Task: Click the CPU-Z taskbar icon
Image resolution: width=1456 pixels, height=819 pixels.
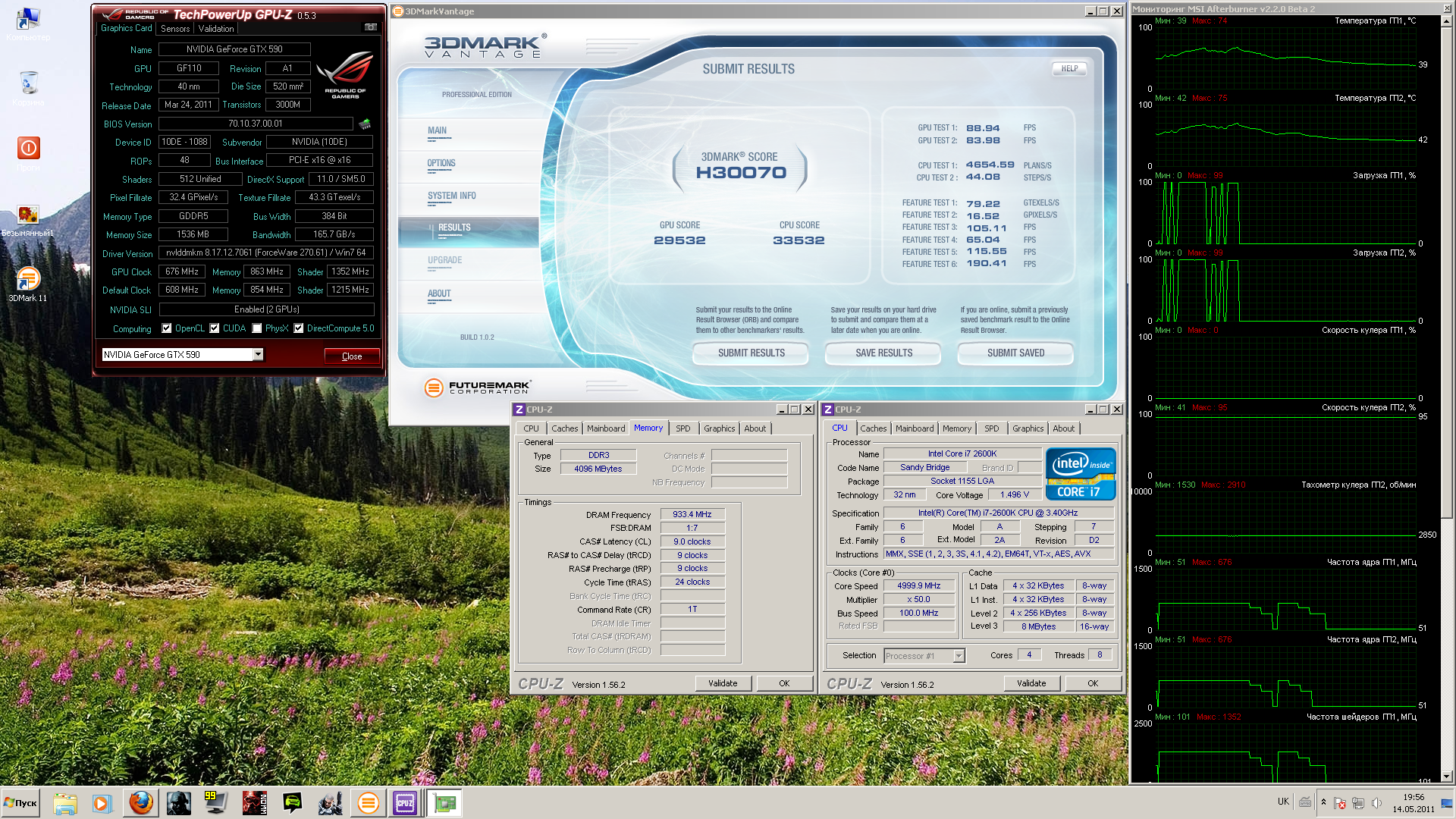Action: [405, 802]
